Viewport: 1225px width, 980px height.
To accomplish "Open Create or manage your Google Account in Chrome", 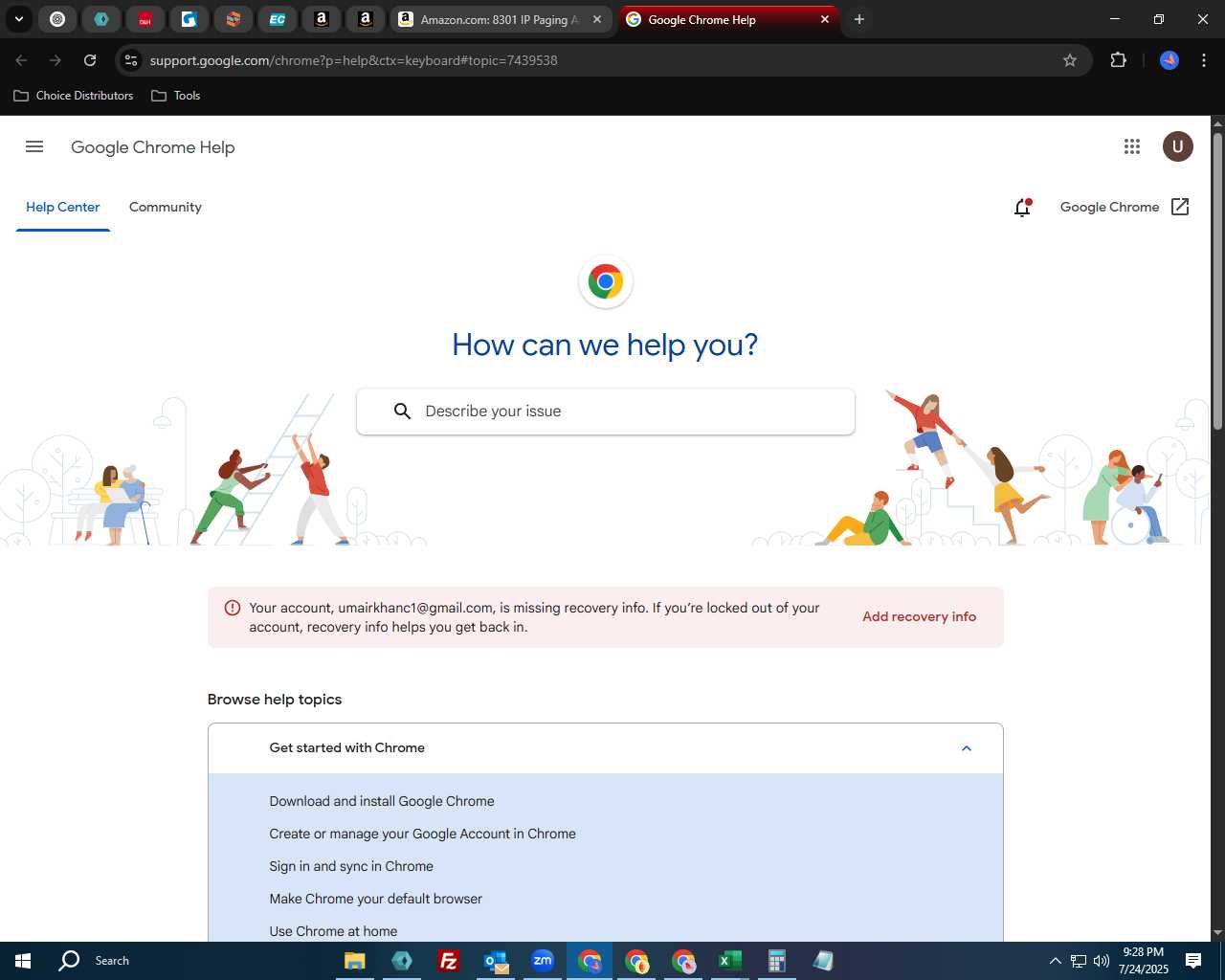I will tap(423, 834).
